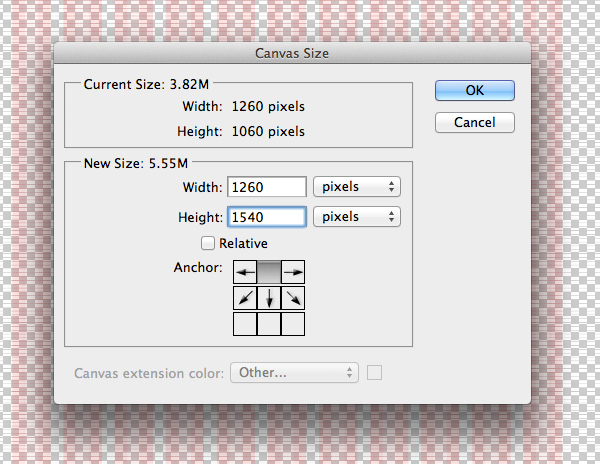This screenshot has width=600, height=464.
Task: Click the Relative checkbox label text
Action: [x=243, y=243]
